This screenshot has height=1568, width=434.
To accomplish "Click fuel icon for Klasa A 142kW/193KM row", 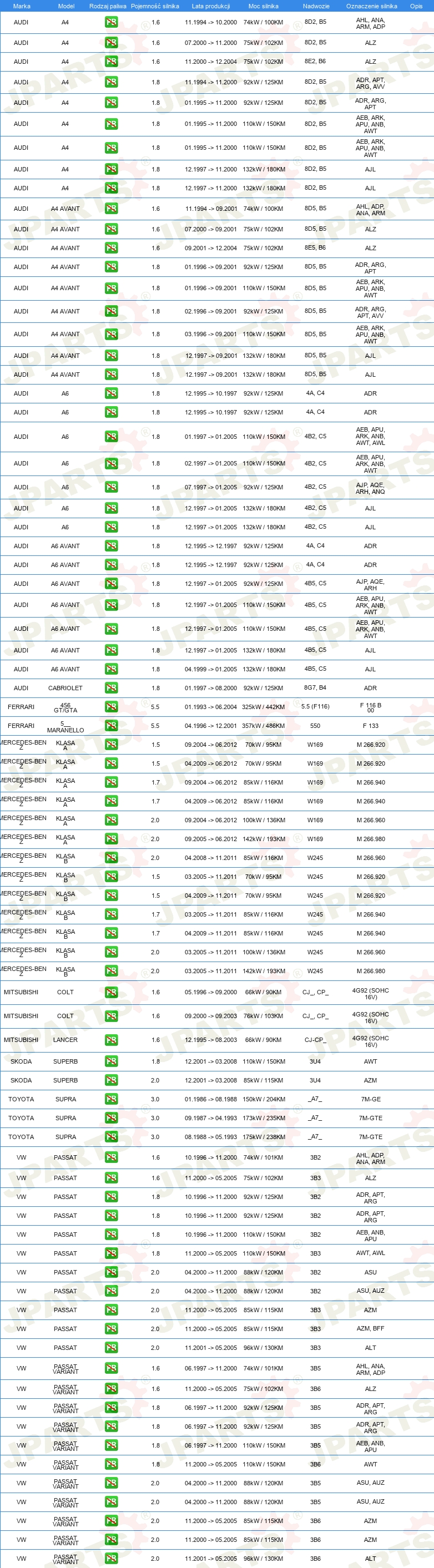I will pyautogui.click(x=112, y=839).
